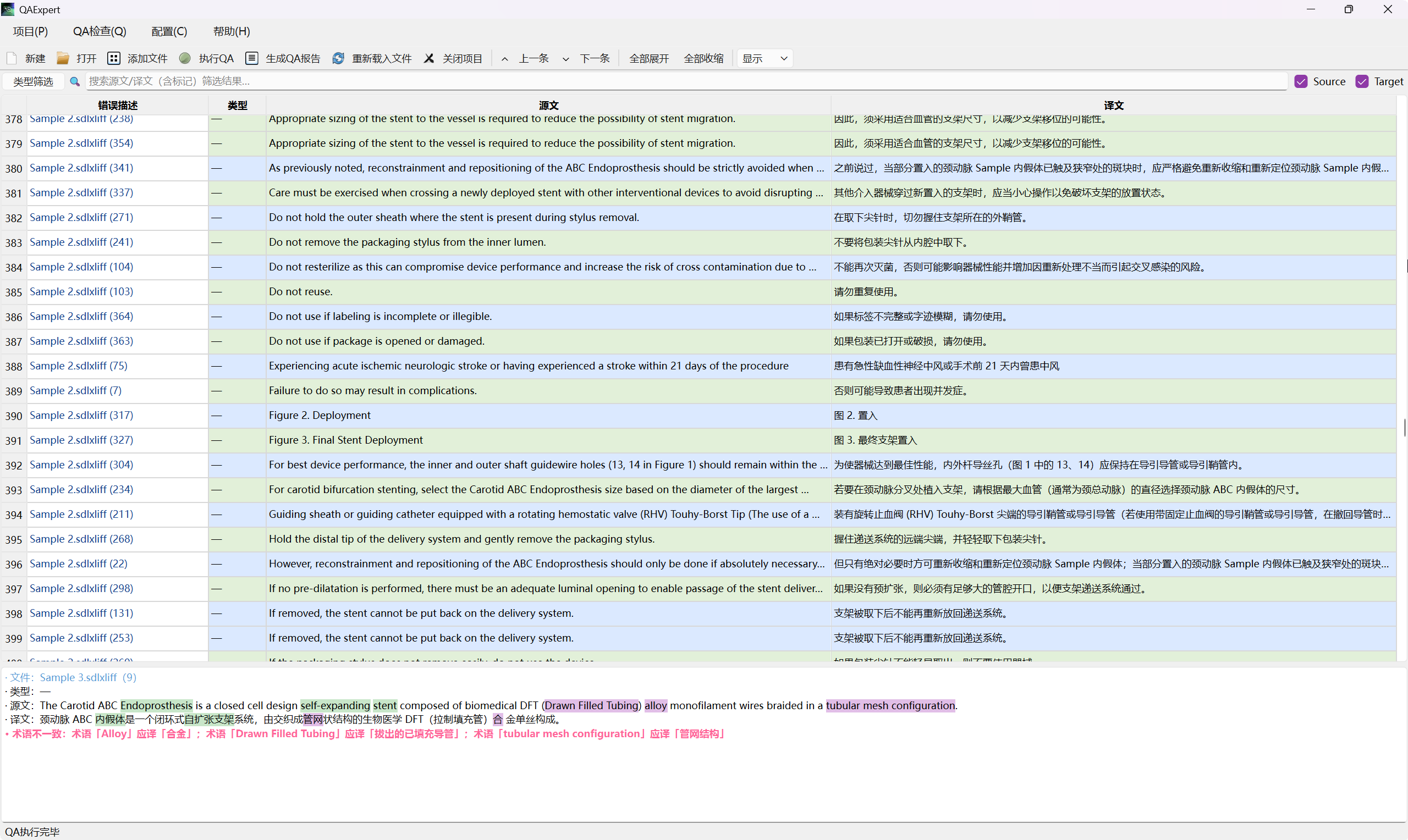Image resolution: width=1408 pixels, height=840 pixels.
Task: Click the 译文 column header
Action: 1114,106
